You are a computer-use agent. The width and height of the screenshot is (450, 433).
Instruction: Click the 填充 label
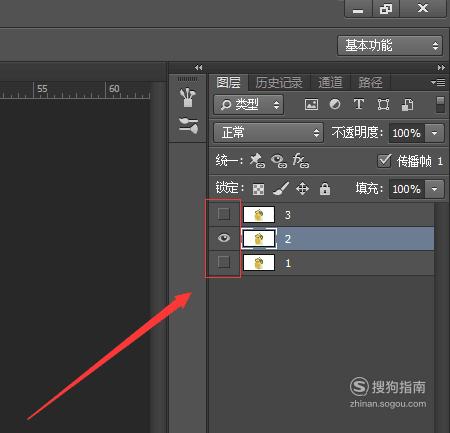click(369, 189)
